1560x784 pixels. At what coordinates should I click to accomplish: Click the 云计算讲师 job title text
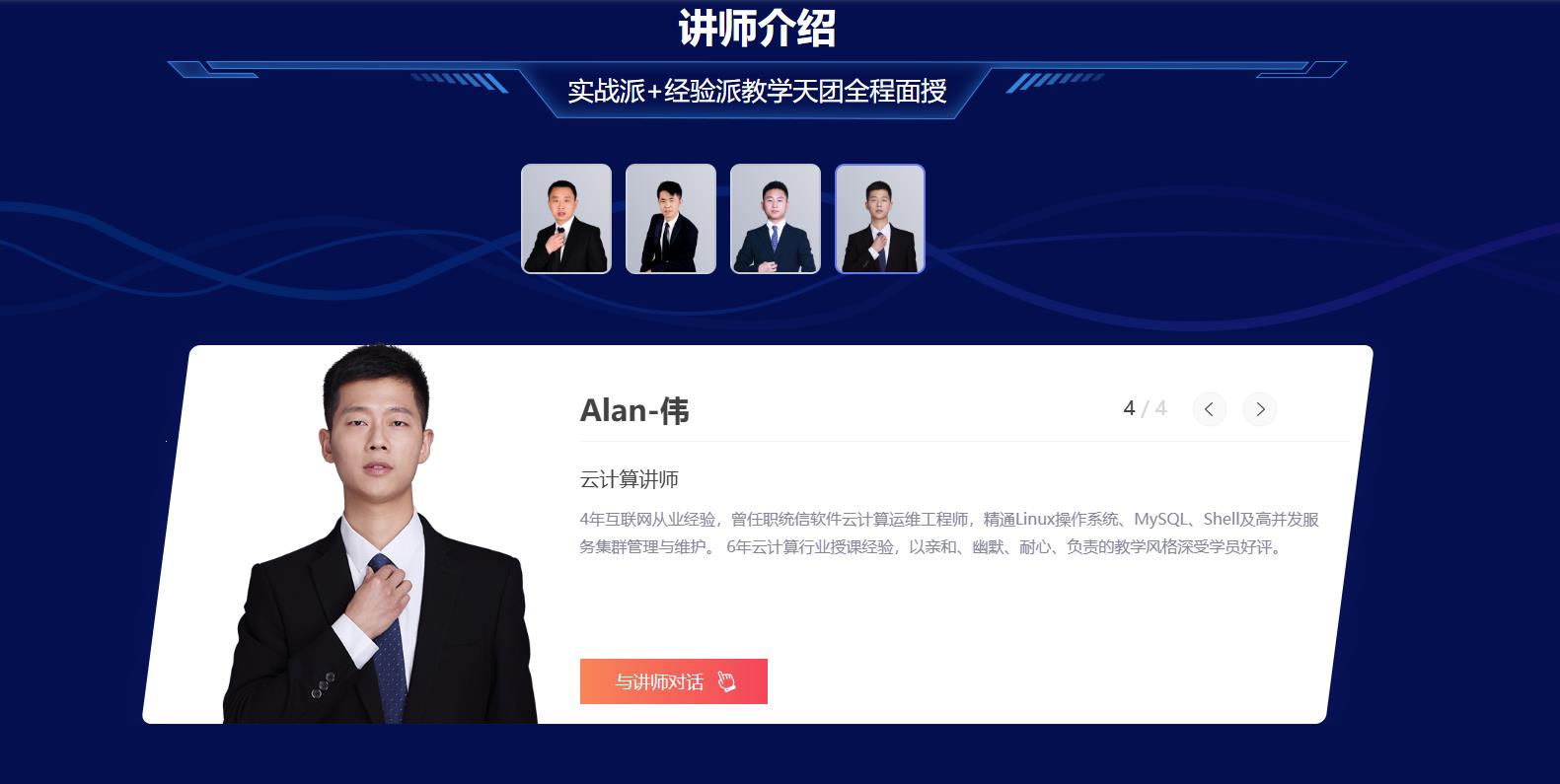[x=630, y=480]
